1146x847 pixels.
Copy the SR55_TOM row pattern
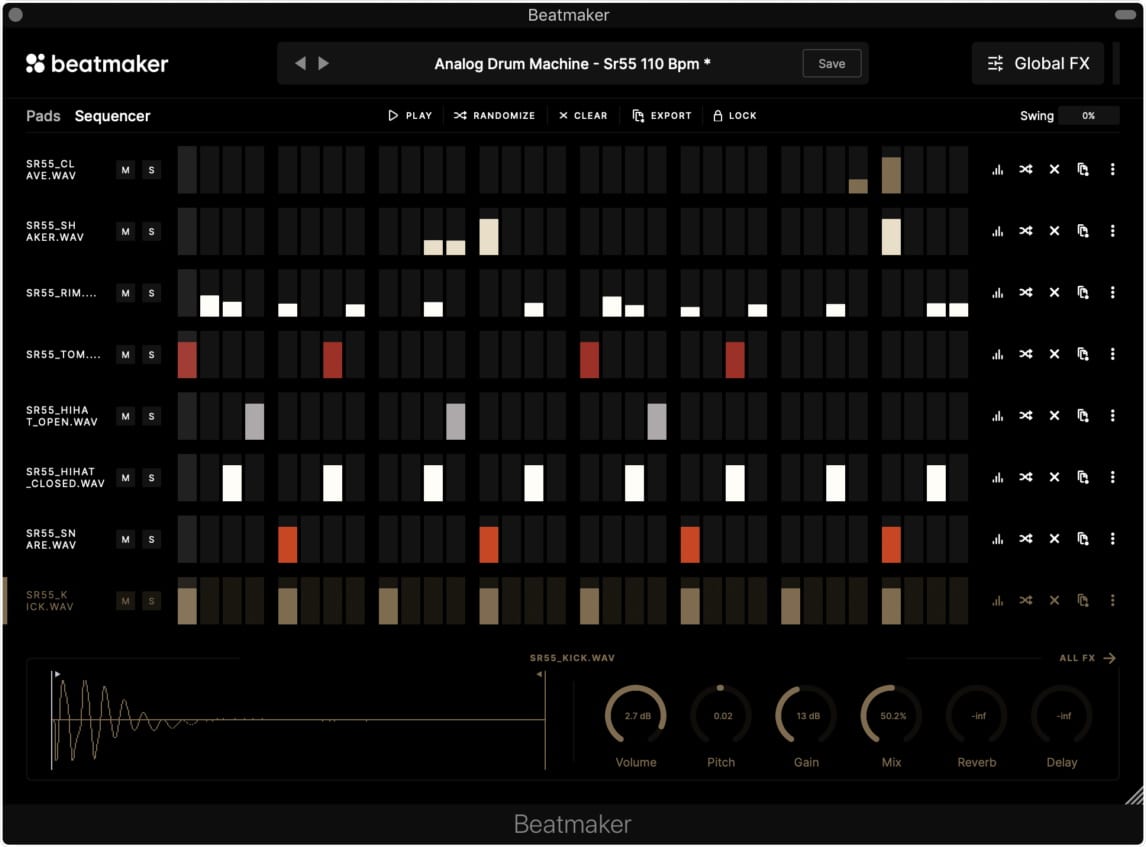pos(1082,354)
